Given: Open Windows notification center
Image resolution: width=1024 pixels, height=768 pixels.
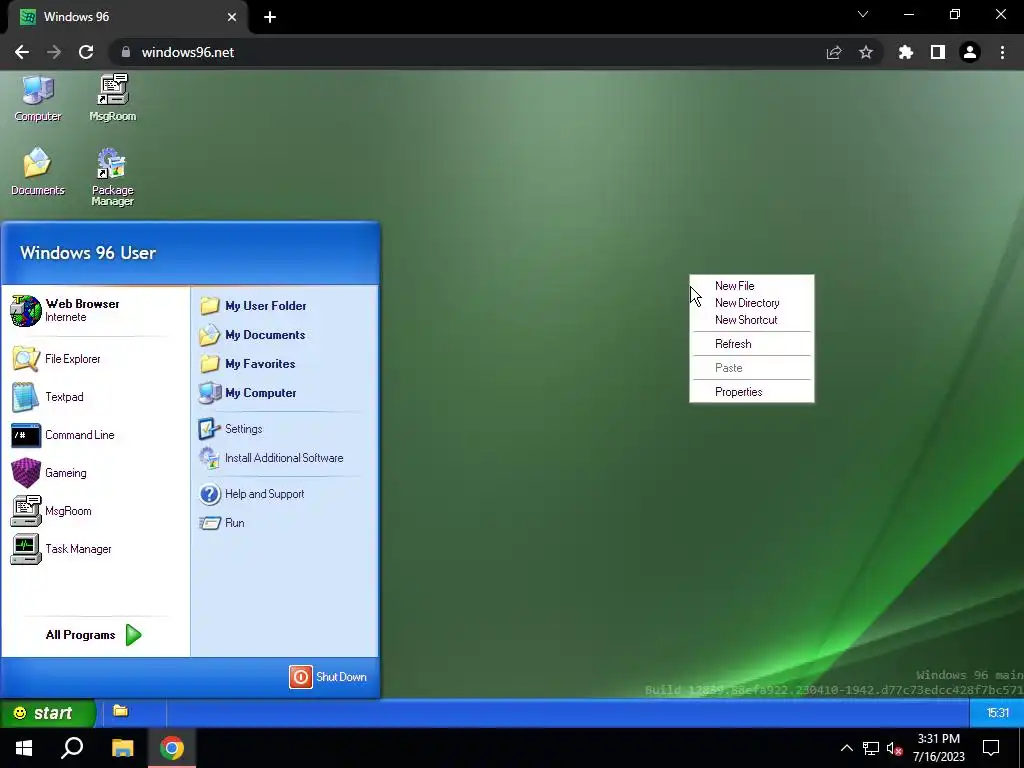Looking at the screenshot, I should pos(991,748).
